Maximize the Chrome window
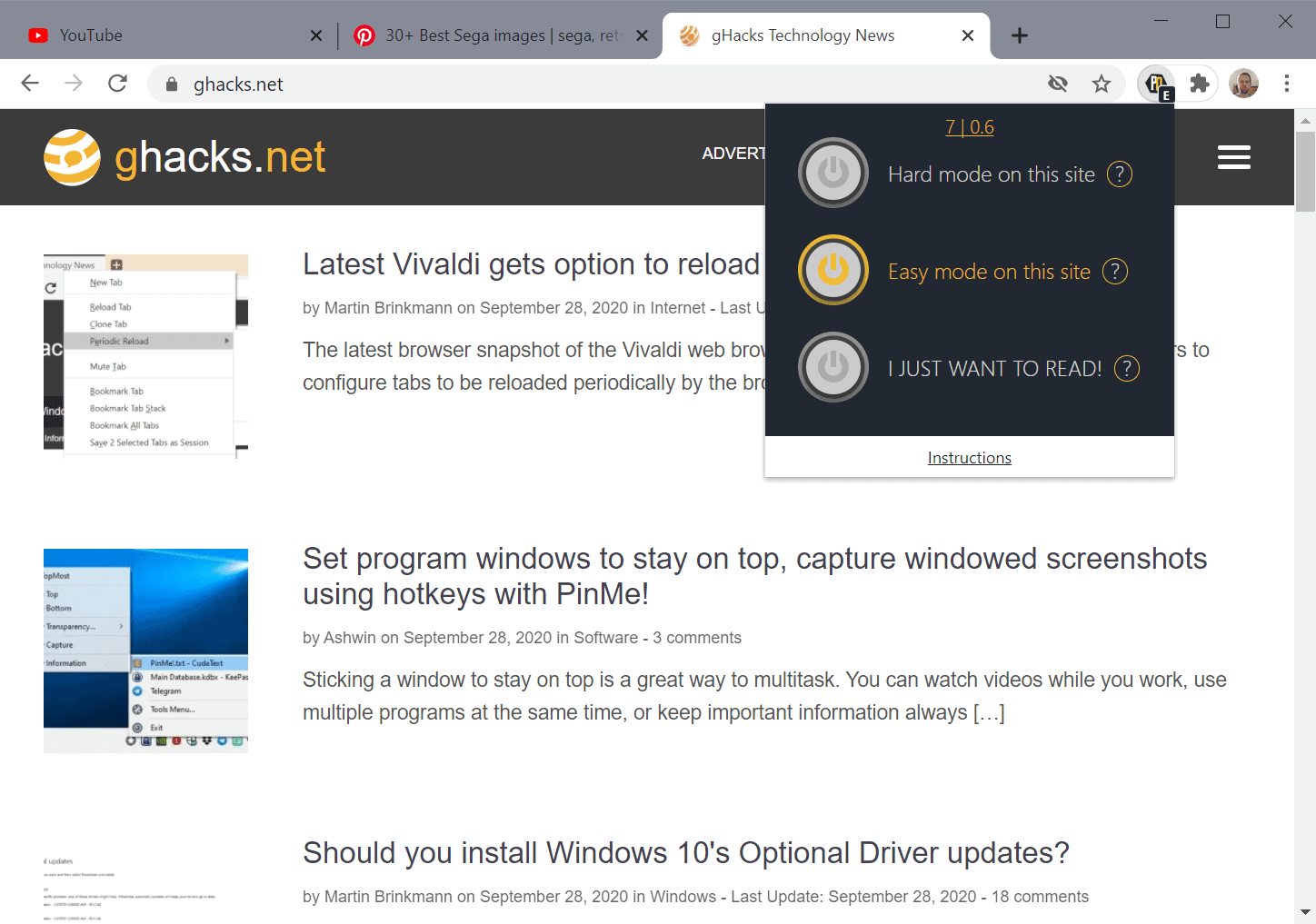Image resolution: width=1316 pixels, height=924 pixels. [1223, 21]
